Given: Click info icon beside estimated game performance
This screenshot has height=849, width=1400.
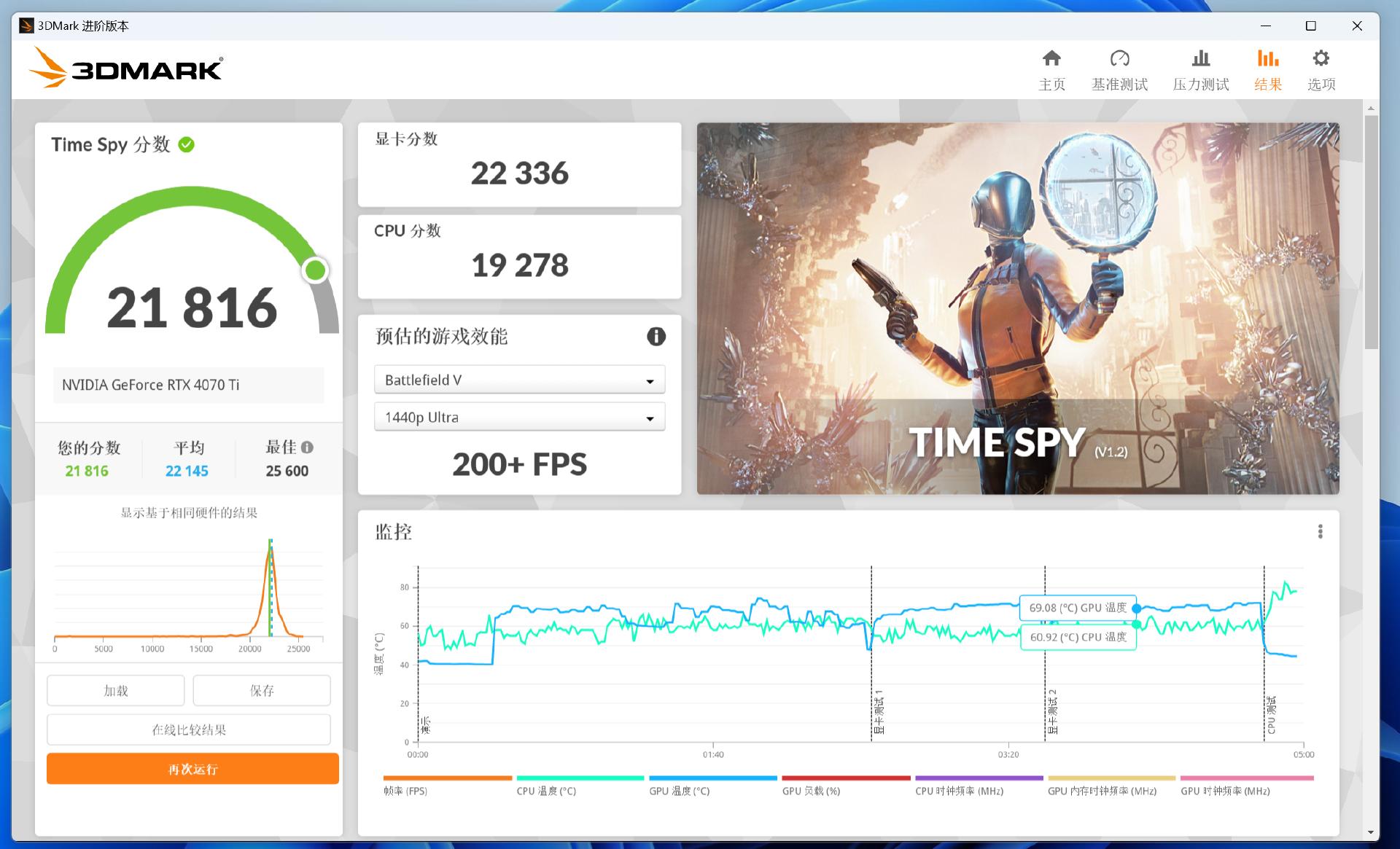Looking at the screenshot, I should (656, 337).
